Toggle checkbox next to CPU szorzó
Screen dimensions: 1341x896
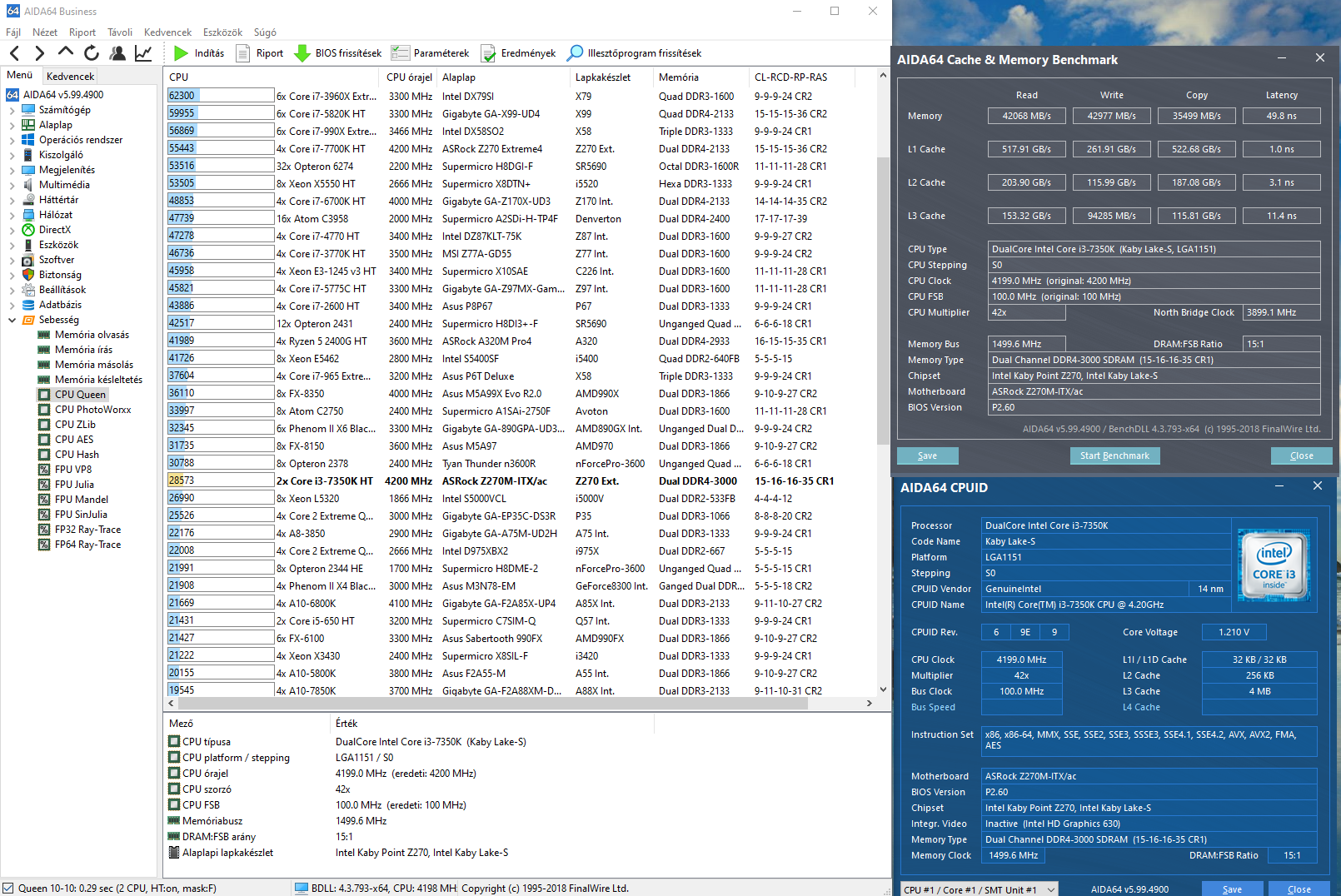pyautogui.click(x=174, y=789)
